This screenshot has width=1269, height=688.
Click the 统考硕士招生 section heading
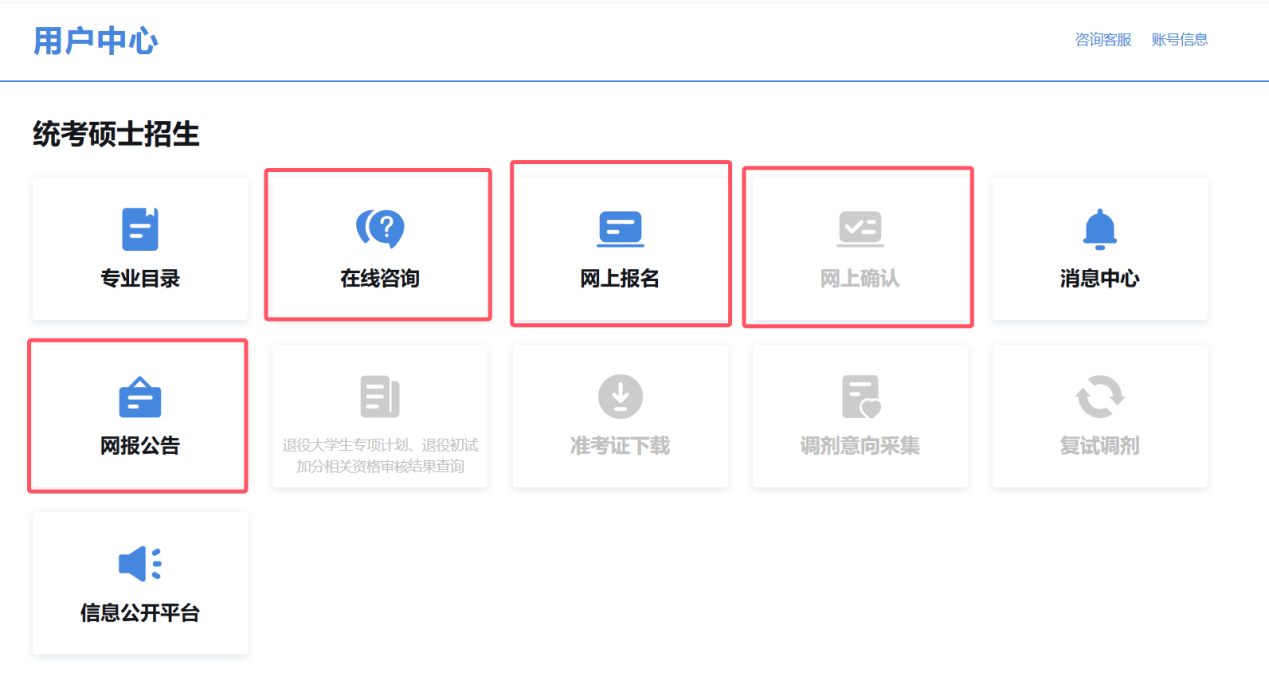pos(116,134)
